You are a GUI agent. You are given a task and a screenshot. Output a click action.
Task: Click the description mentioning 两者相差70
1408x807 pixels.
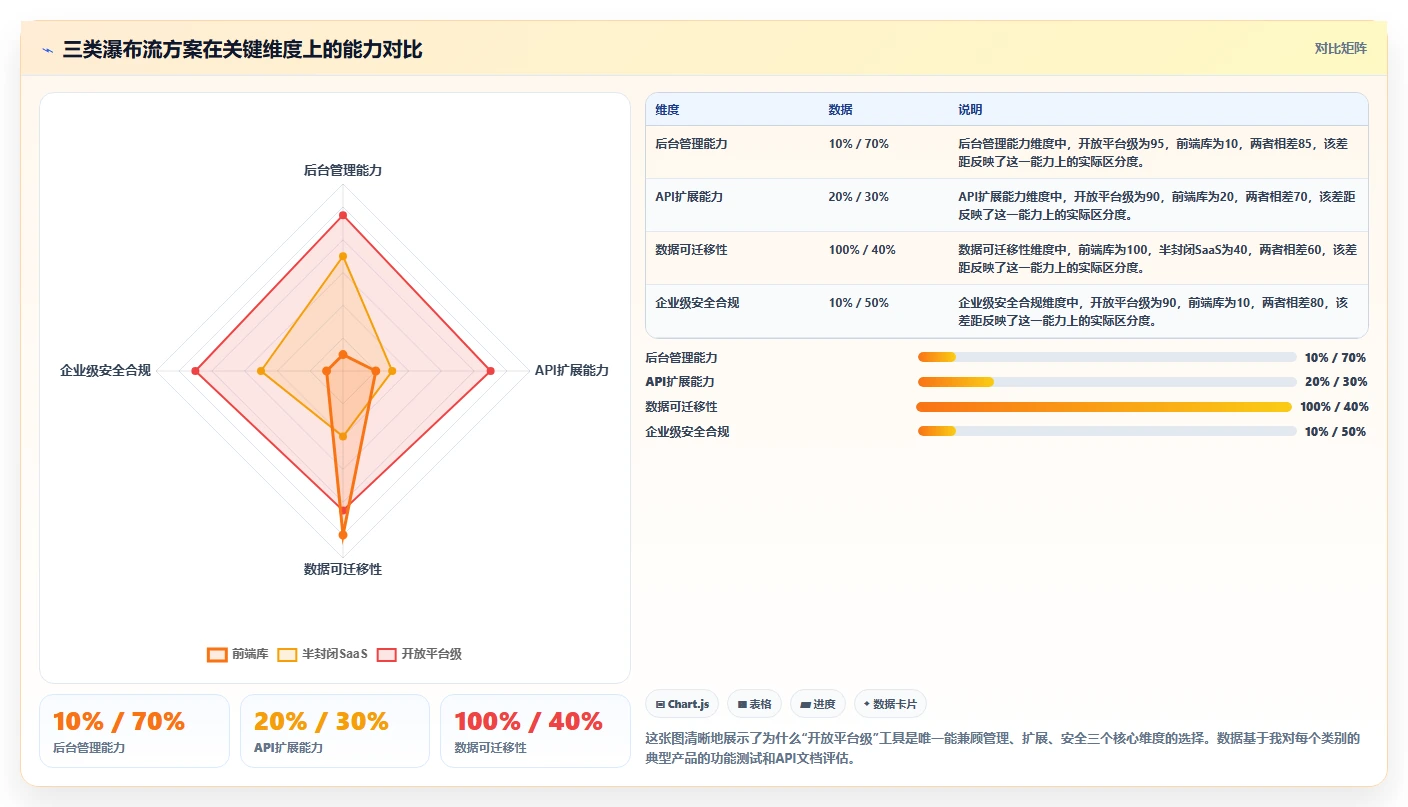(1157, 205)
